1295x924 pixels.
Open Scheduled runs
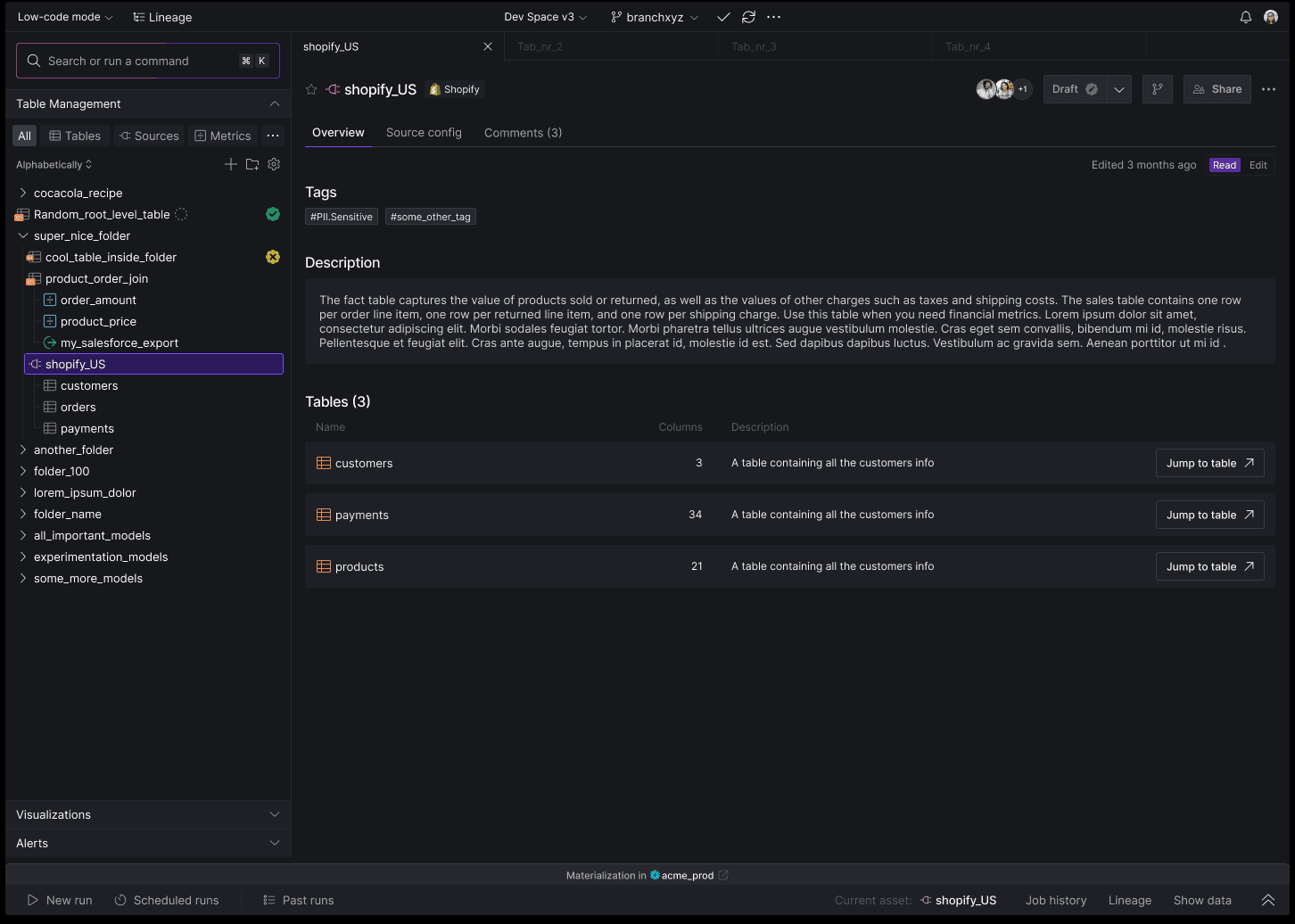point(167,900)
